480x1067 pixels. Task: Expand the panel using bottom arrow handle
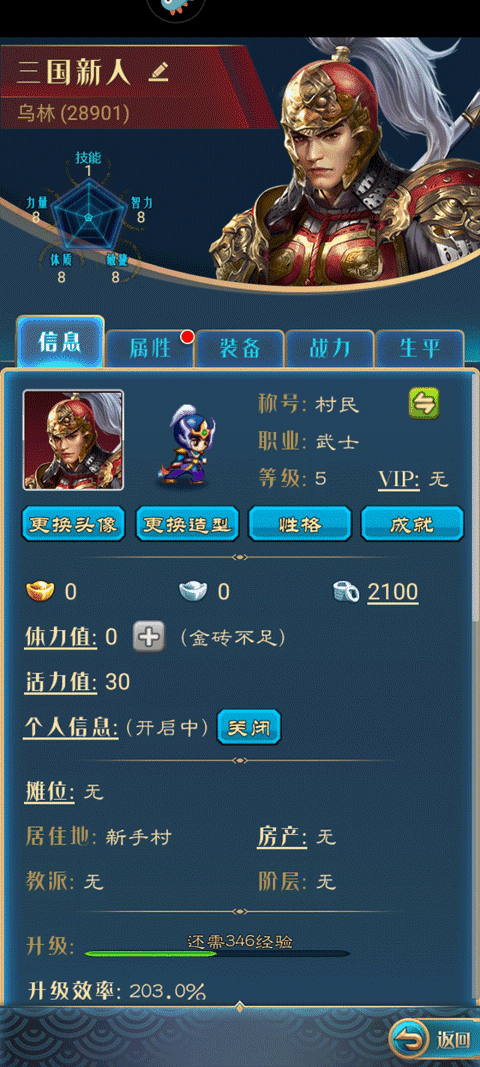(x=239, y=1006)
